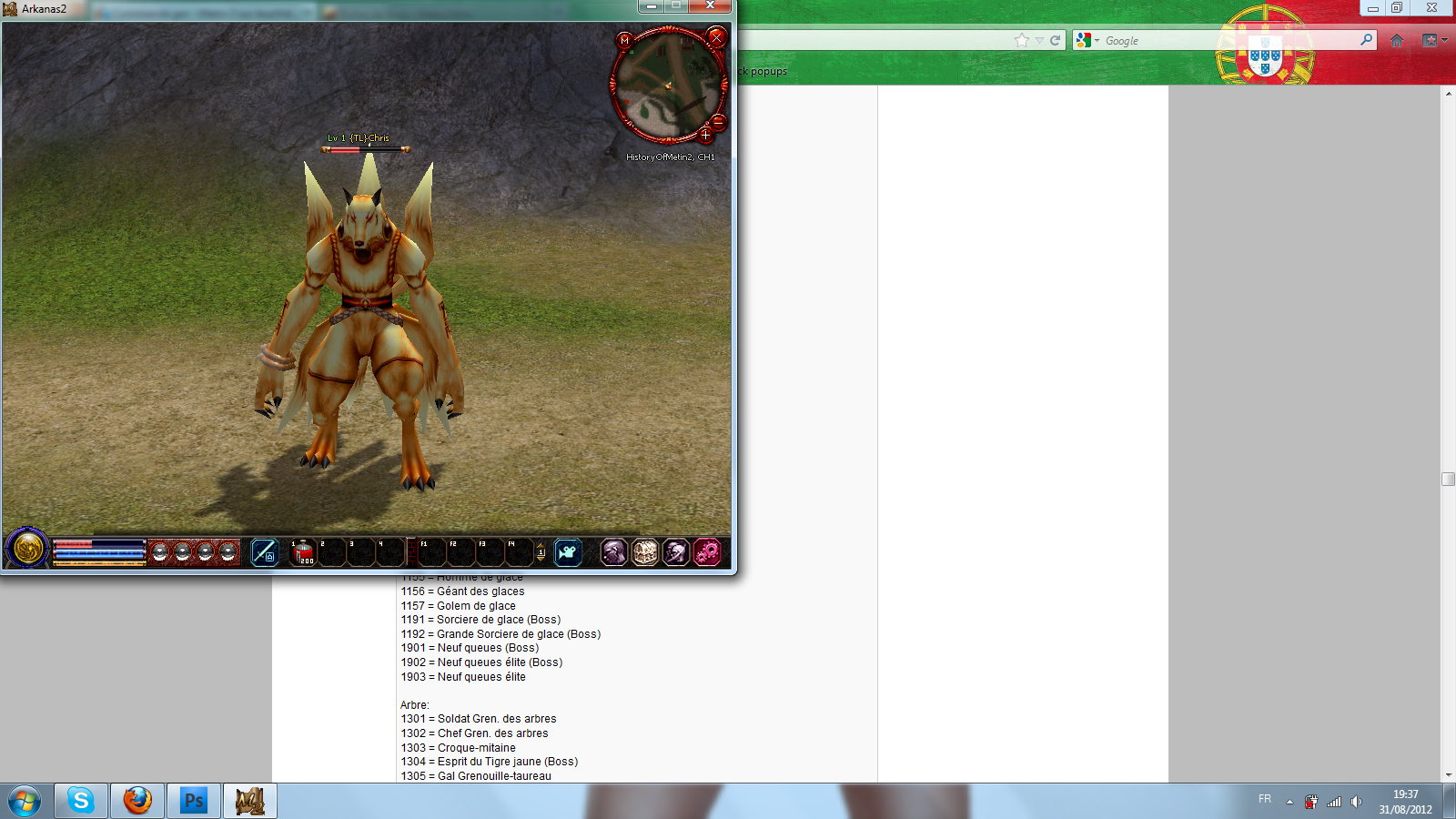Select empty quickslot 2
Screen dimensions: 1456x819
[x=332, y=552]
